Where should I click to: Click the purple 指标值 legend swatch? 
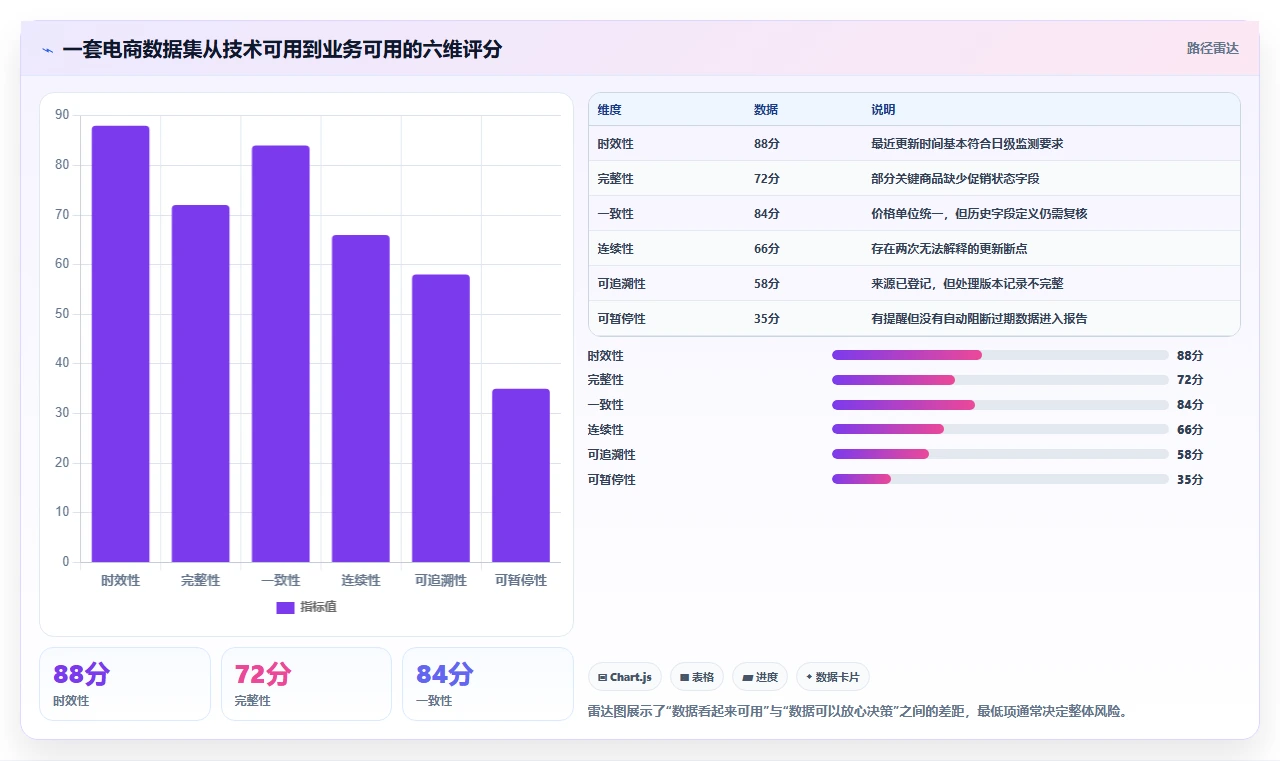coord(285,607)
